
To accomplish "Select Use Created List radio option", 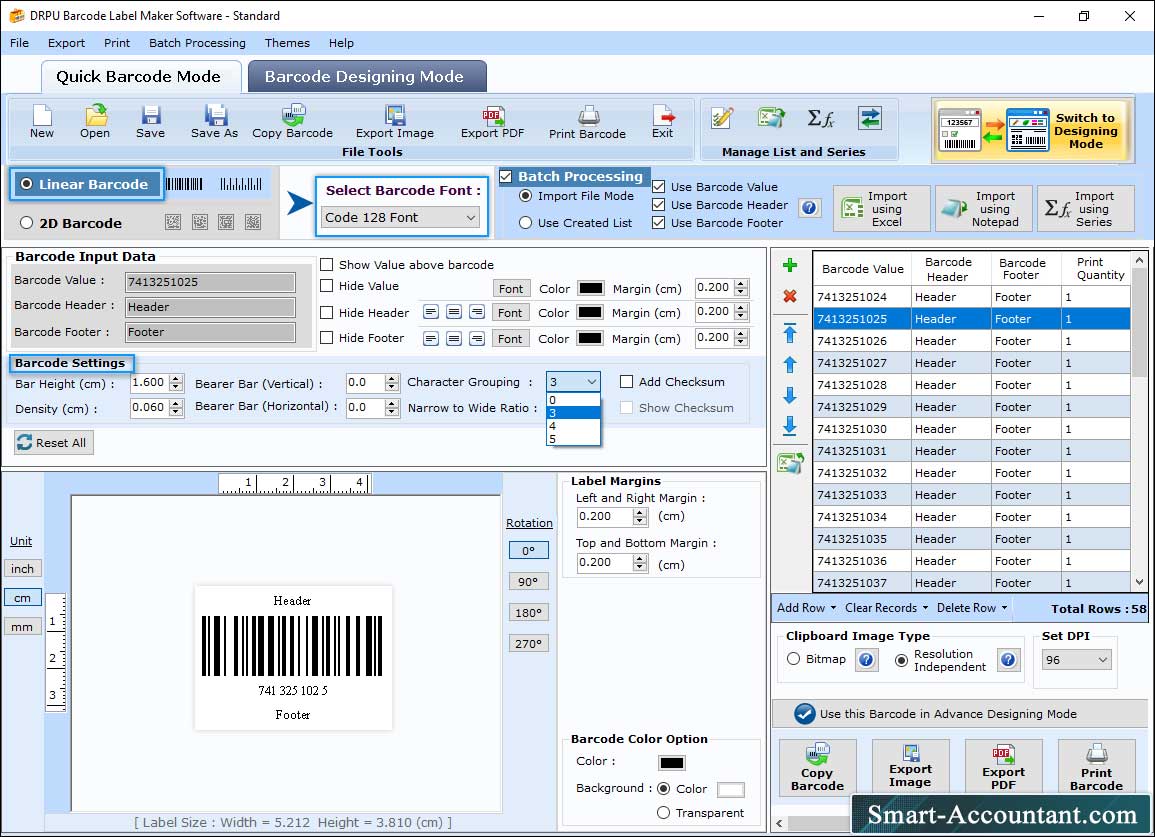I will (525, 223).
